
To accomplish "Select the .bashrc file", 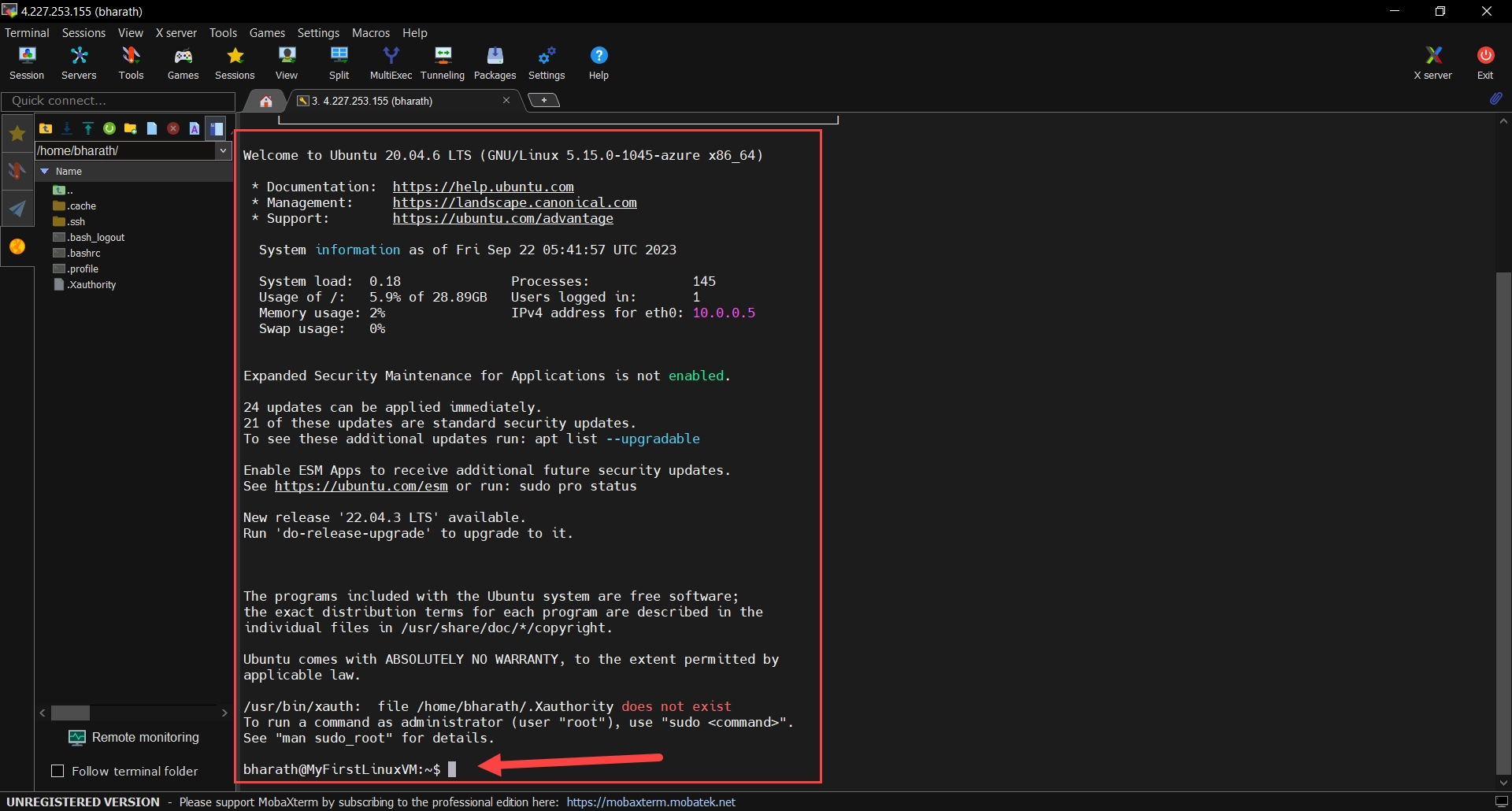I will [76, 253].
